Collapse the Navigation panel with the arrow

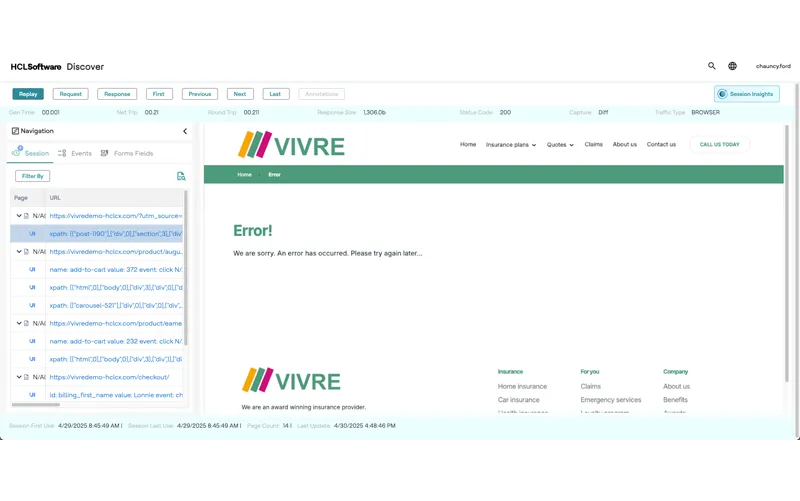point(185,131)
